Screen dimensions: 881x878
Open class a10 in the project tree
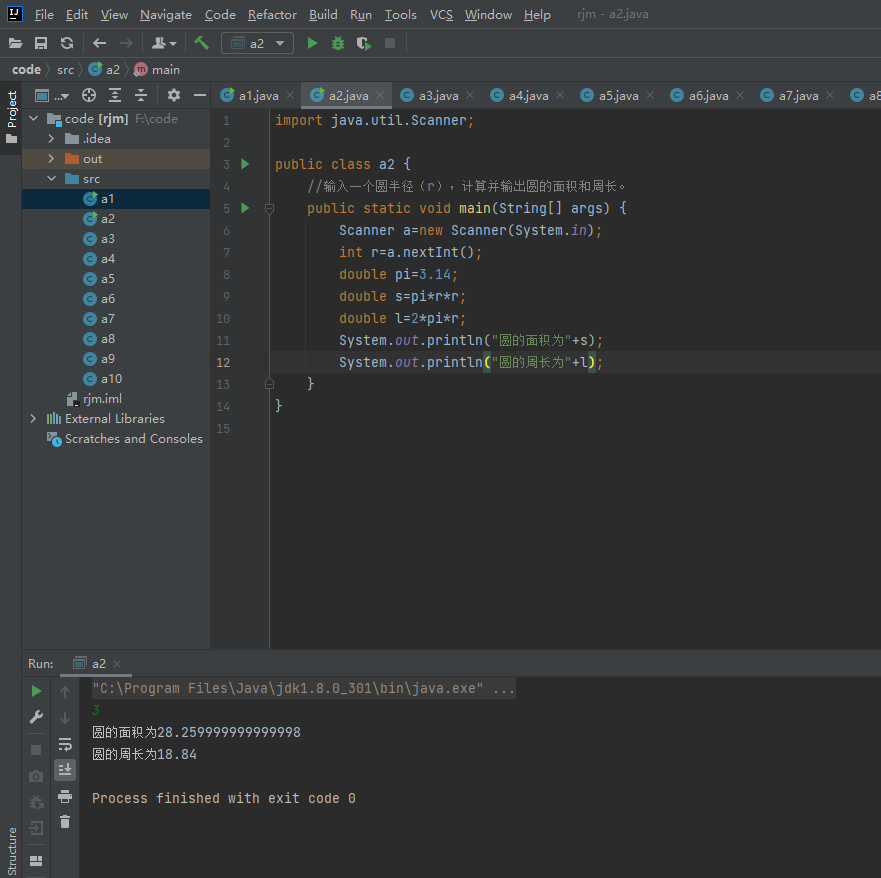point(110,379)
